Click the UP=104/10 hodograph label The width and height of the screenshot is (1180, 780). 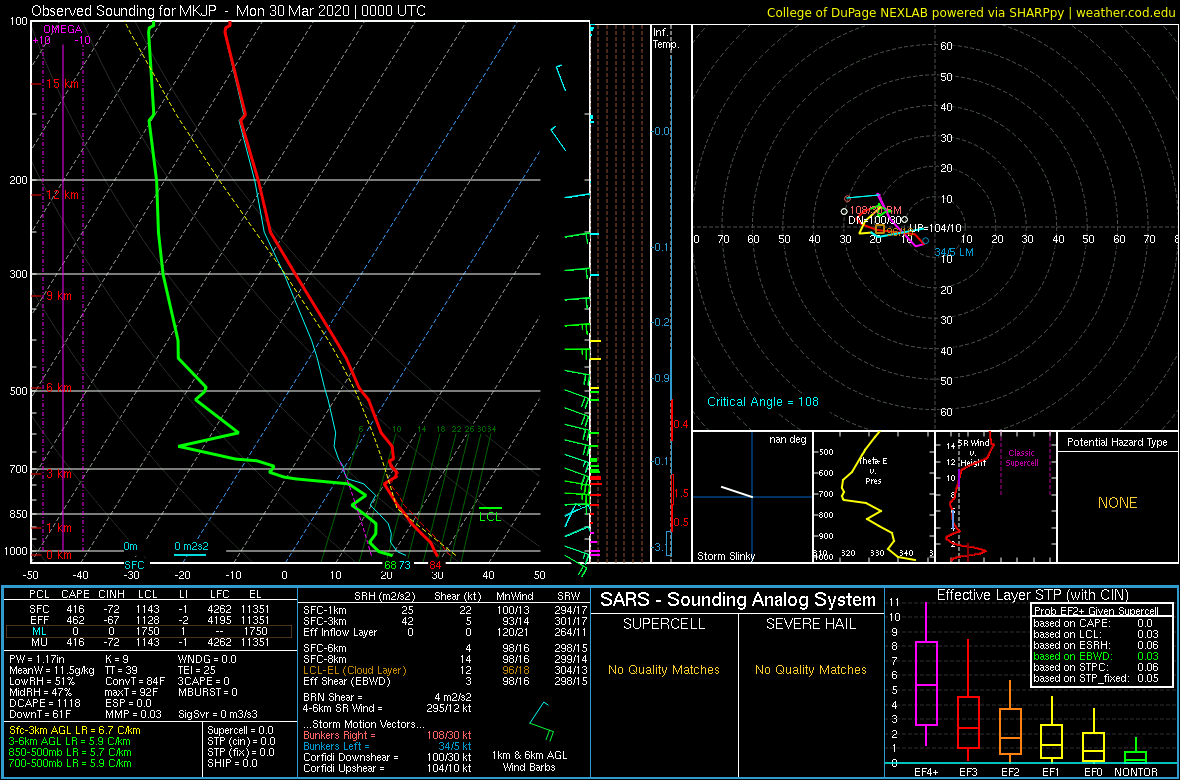[936, 227]
